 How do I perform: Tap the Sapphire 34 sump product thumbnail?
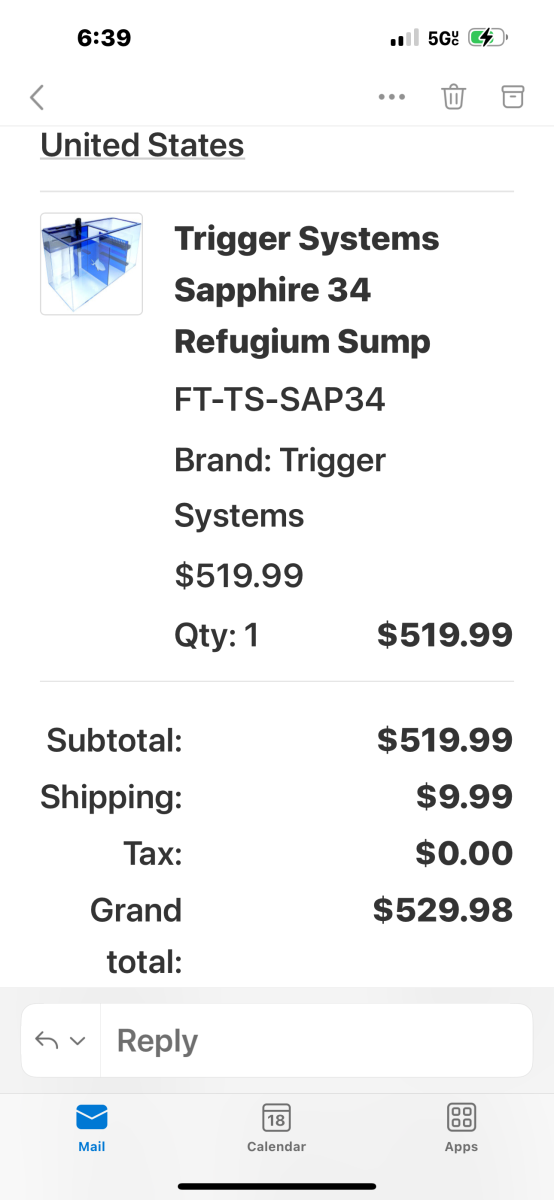(x=91, y=264)
